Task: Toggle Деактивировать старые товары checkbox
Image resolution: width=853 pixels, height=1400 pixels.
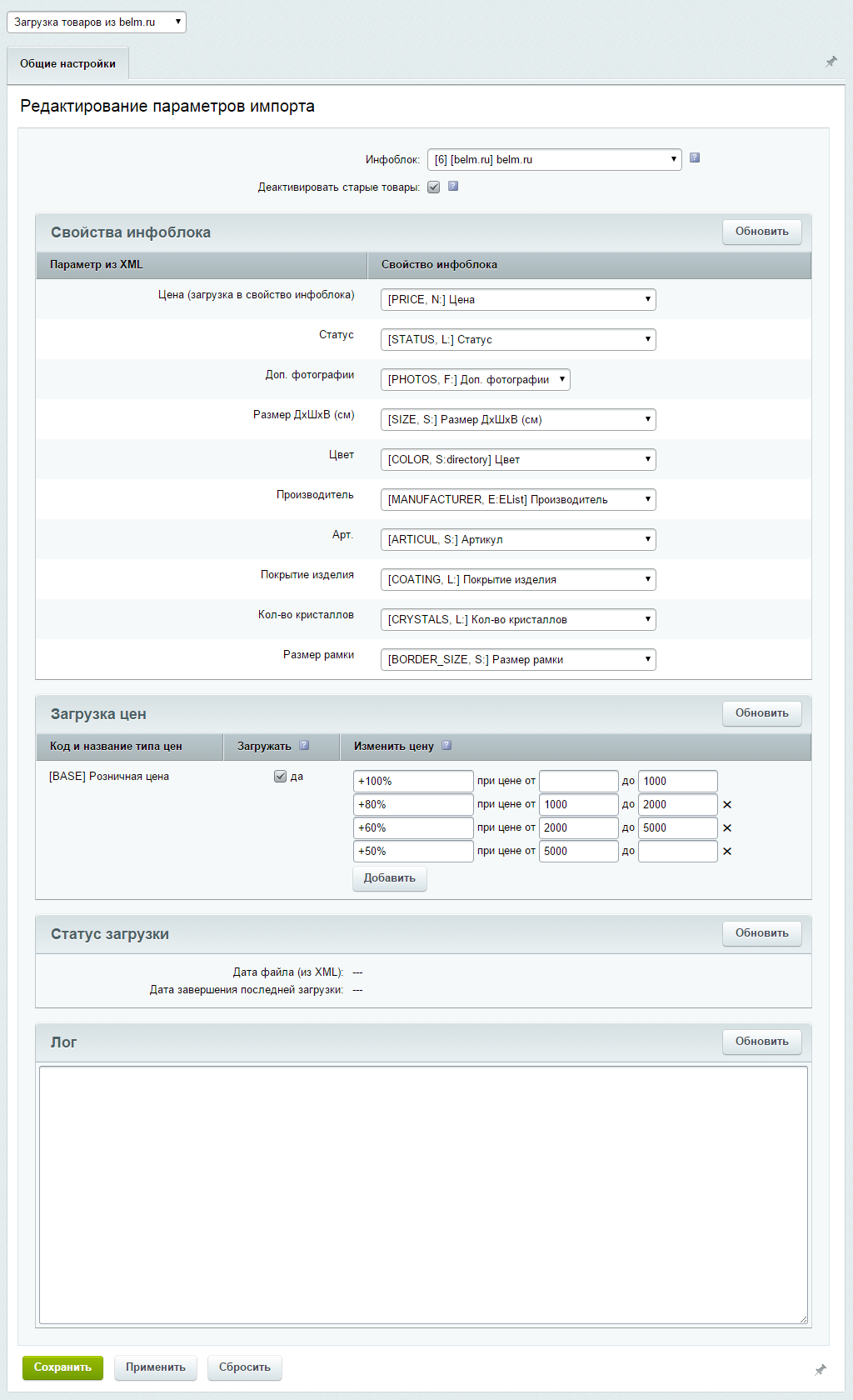Action: (433, 187)
